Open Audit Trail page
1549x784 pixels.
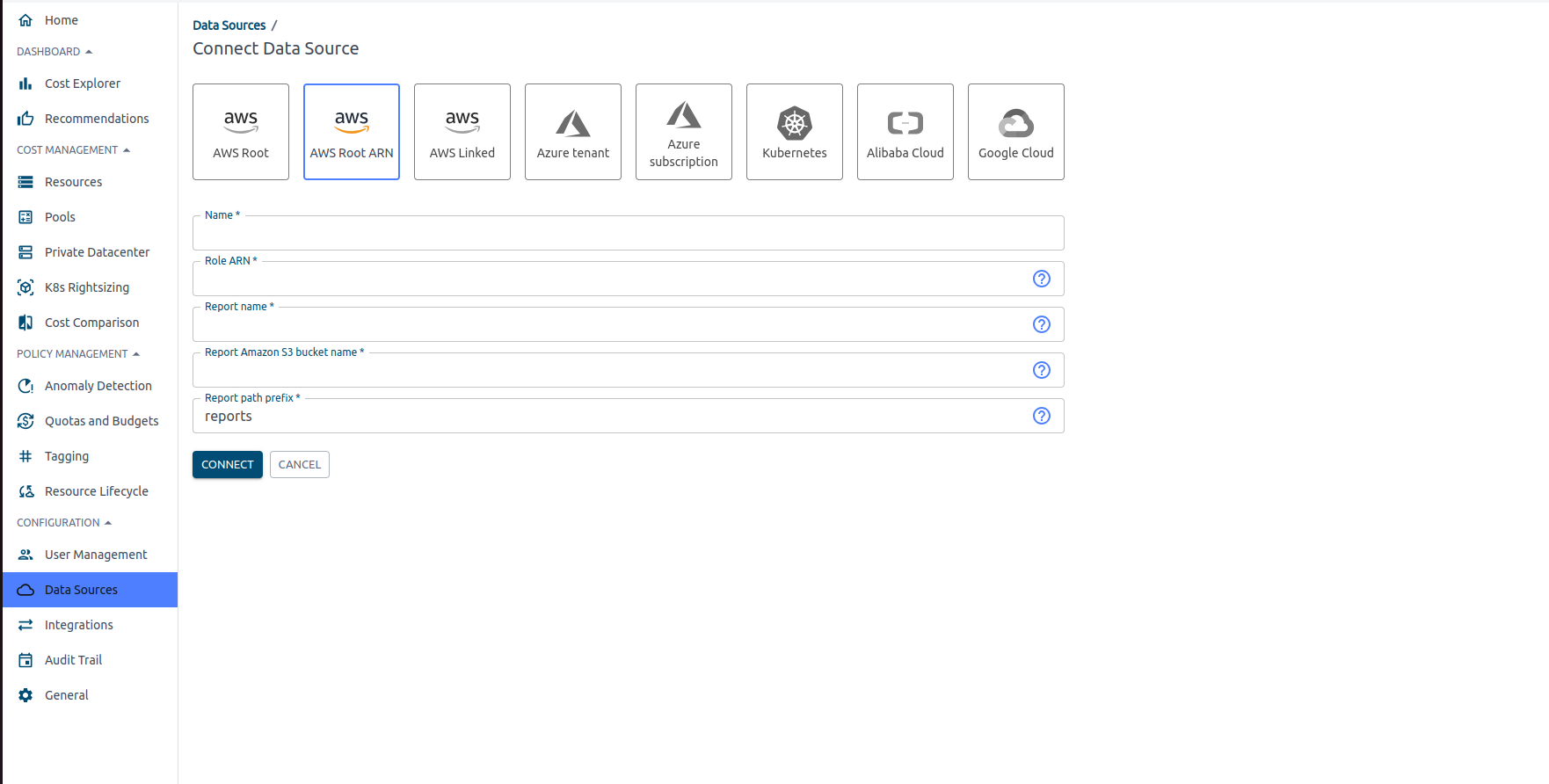90,660
